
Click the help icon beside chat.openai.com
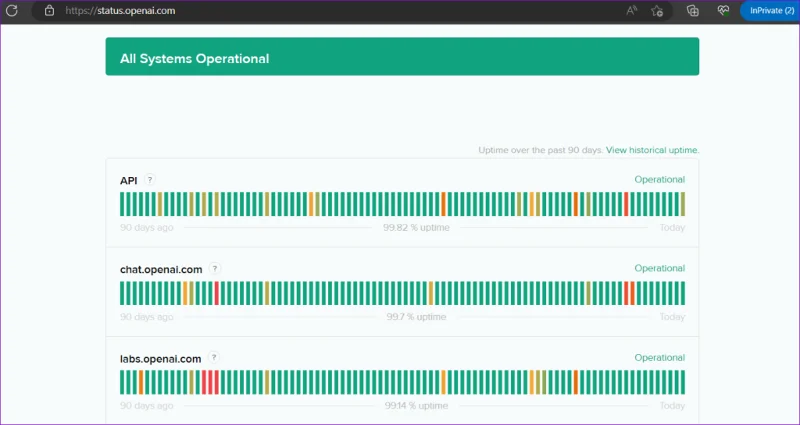(x=215, y=268)
